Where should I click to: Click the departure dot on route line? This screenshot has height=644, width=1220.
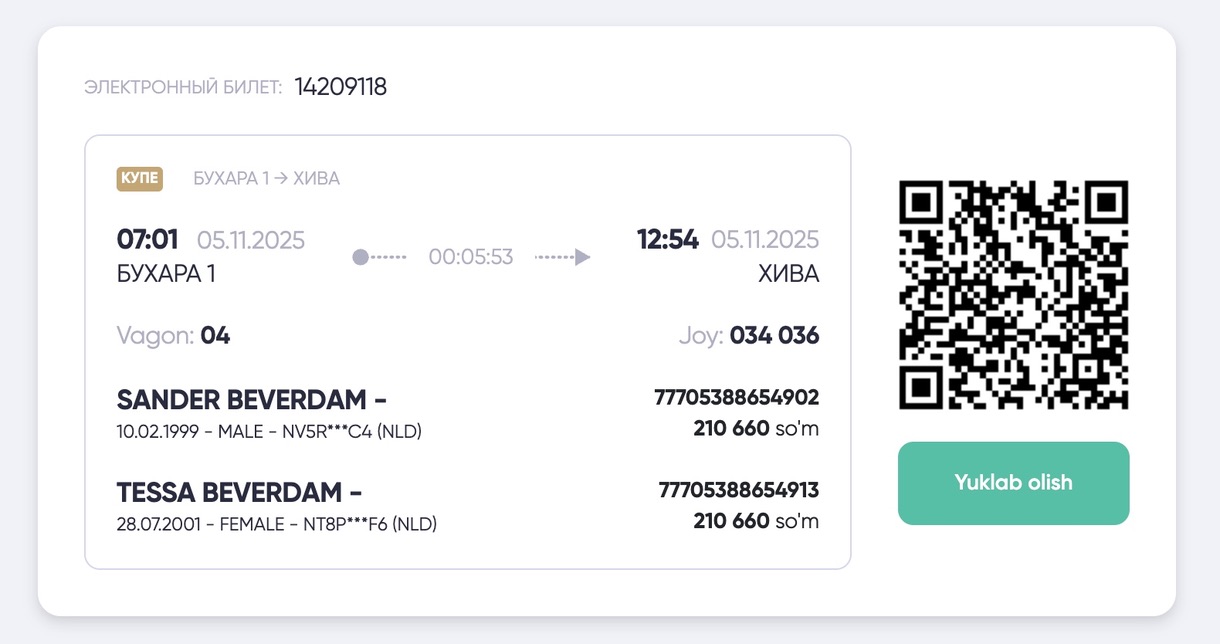(361, 257)
